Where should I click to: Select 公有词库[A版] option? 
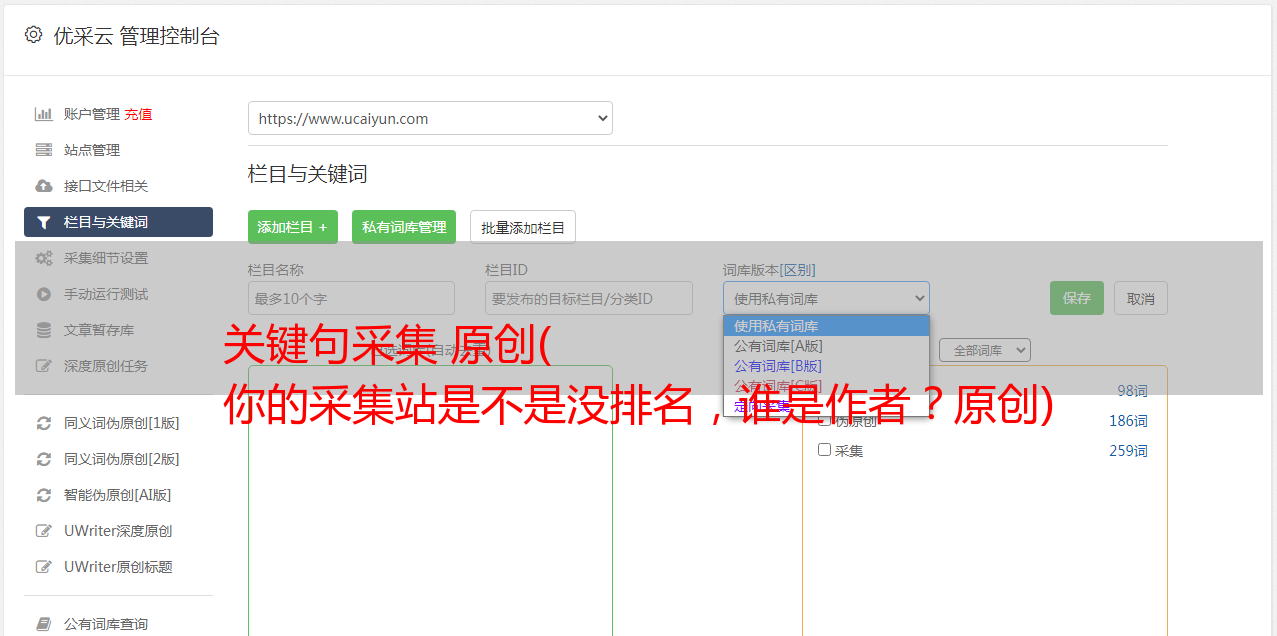(826, 346)
